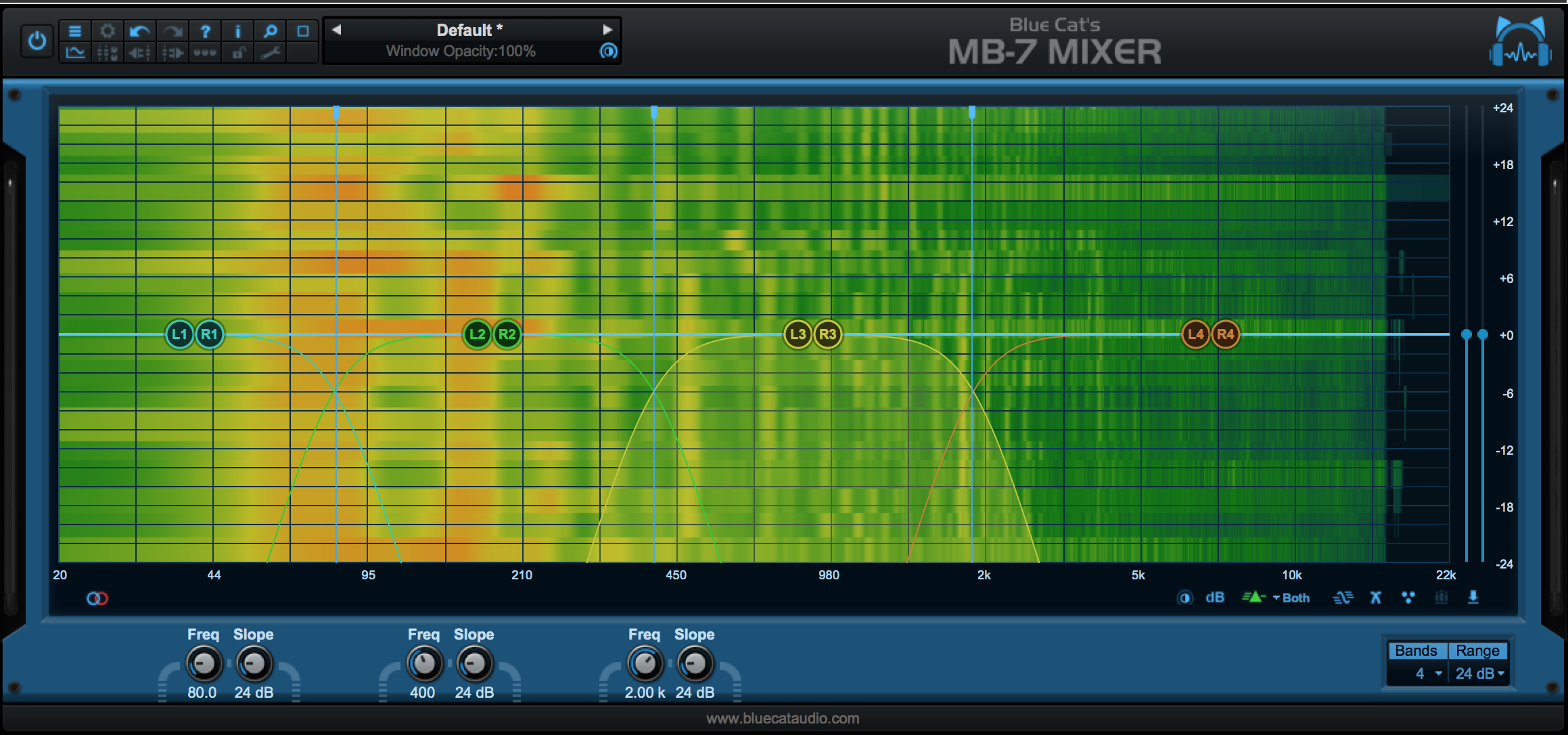
Task: Open the help question mark icon
Action: click(205, 30)
